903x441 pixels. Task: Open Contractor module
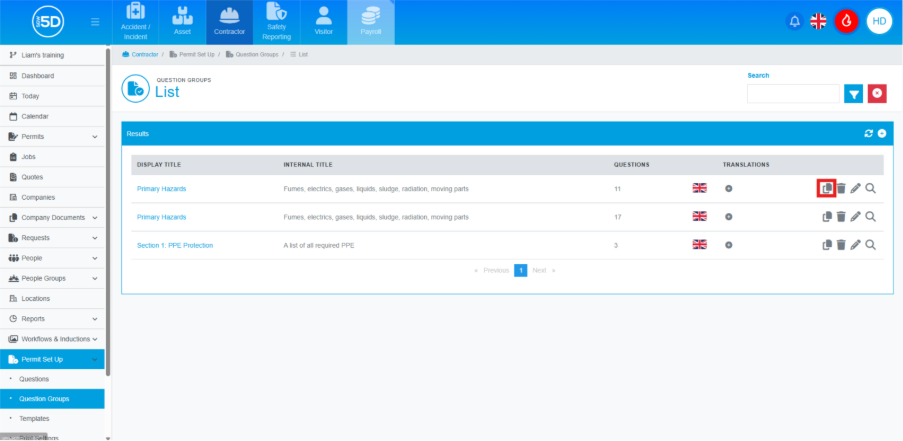(x=230, y=22)
